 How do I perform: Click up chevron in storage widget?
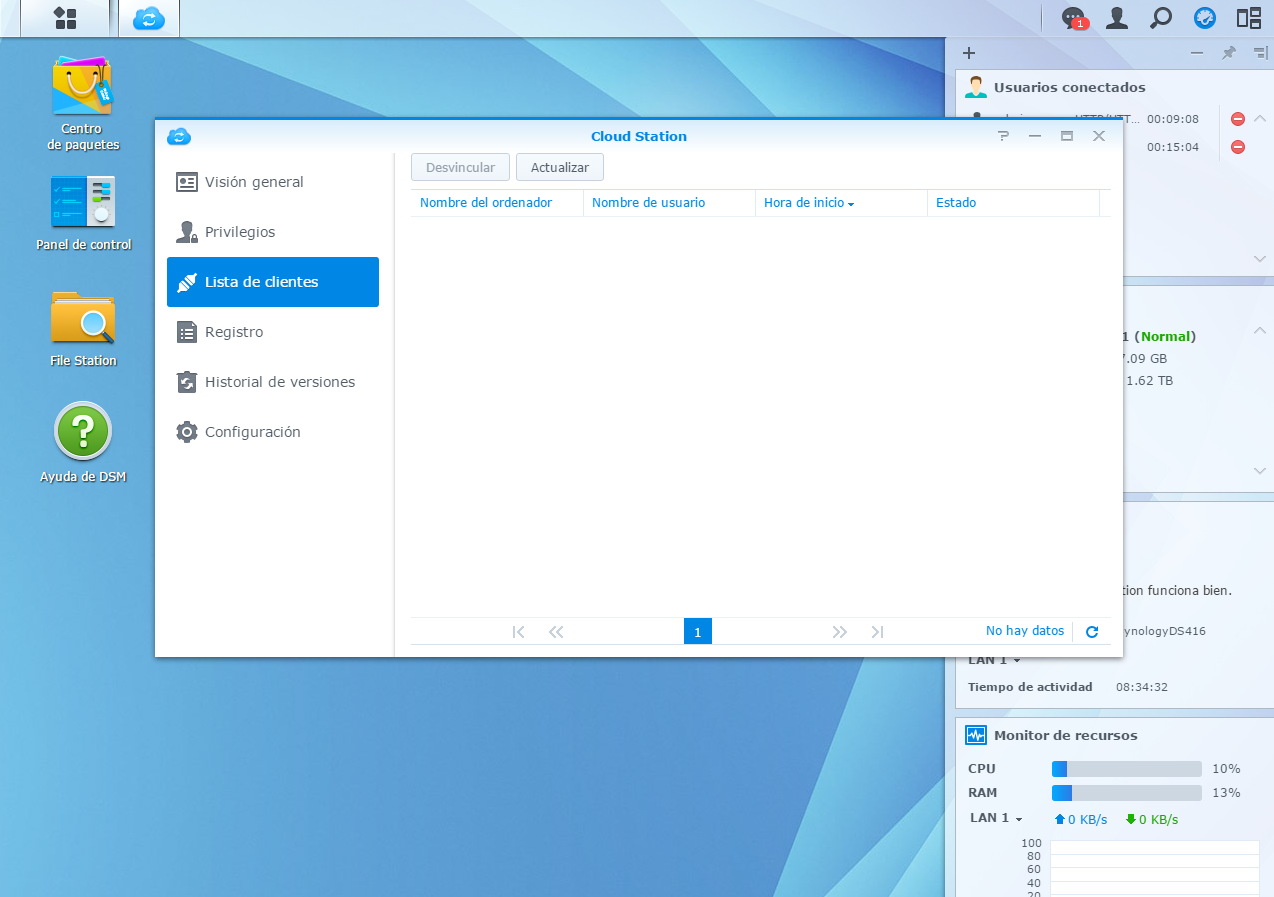click(x=1260, y=331)
